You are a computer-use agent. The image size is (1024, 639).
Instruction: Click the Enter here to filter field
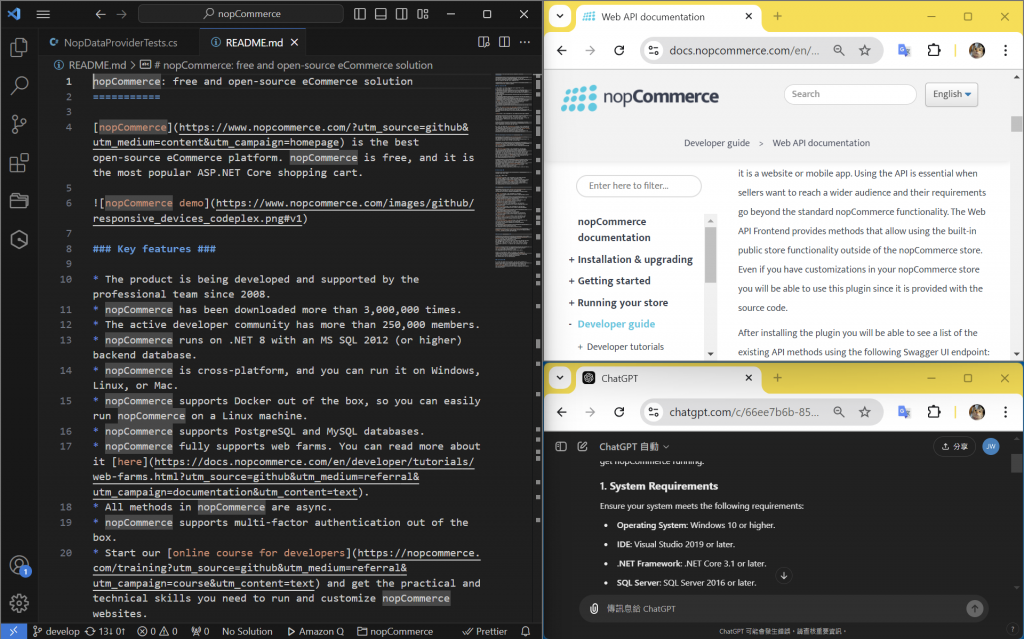[x=639, y=186]
